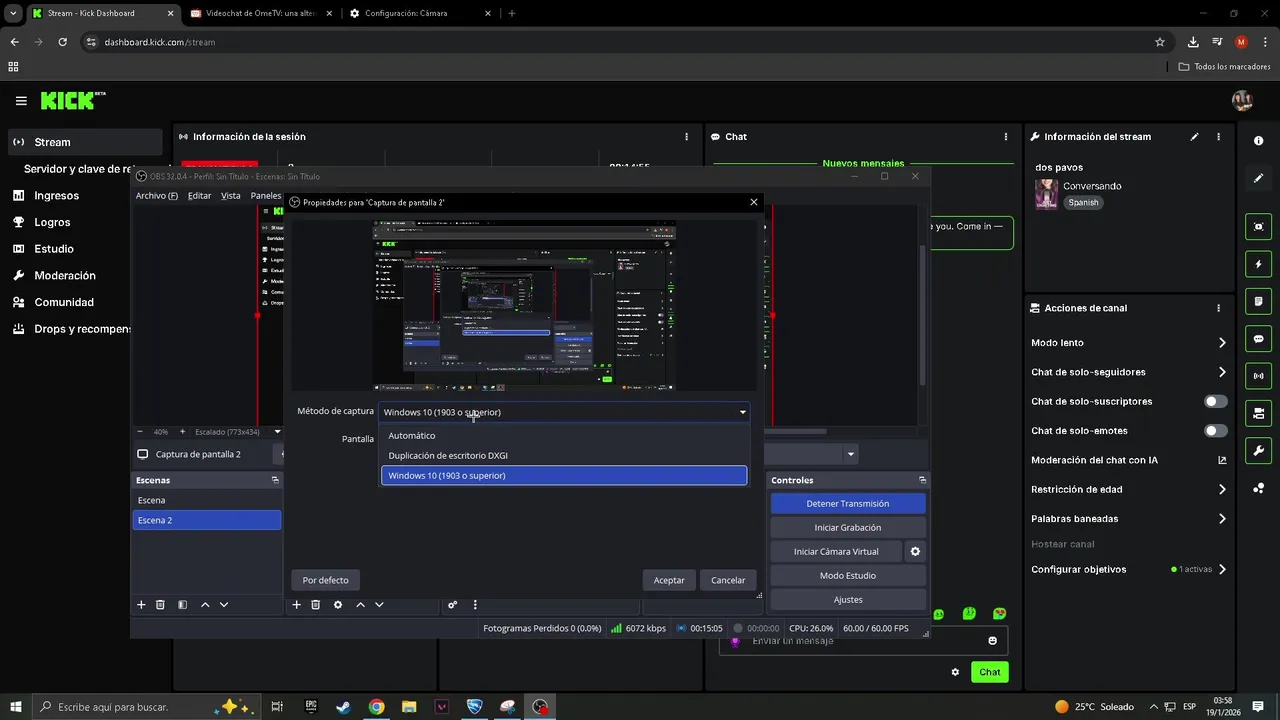Open the Método de captura dropdown
The height and width of the screenshot is (720, 1280).
coord(564,412)
